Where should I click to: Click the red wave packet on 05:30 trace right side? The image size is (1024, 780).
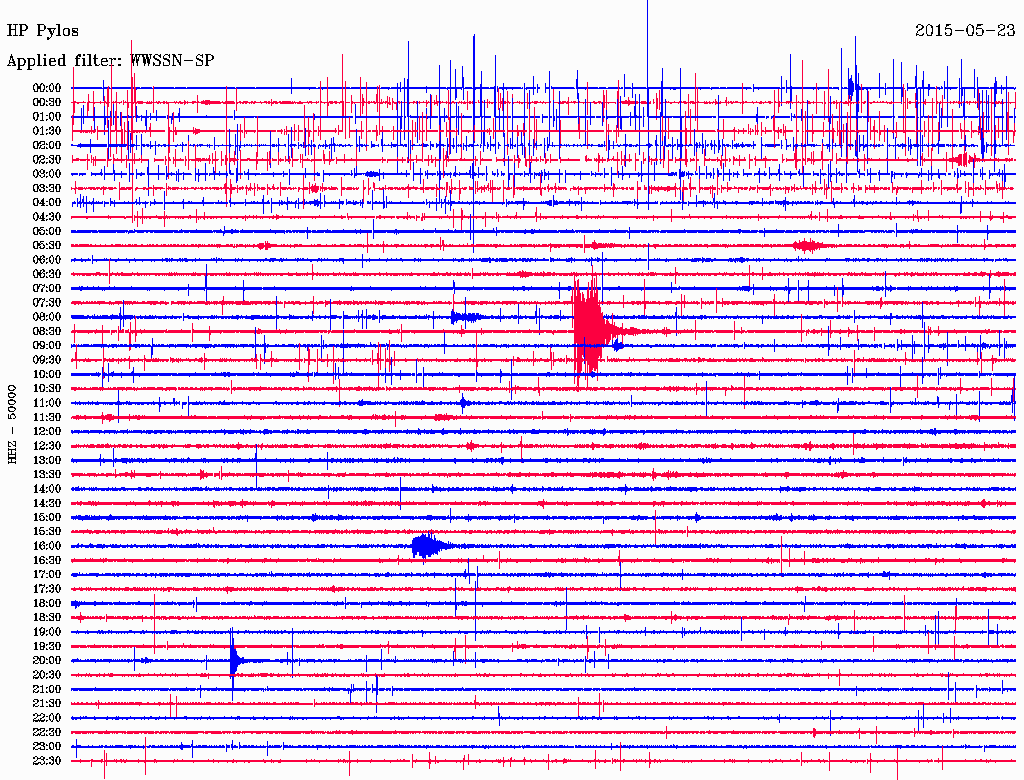[x=808, y=246]
